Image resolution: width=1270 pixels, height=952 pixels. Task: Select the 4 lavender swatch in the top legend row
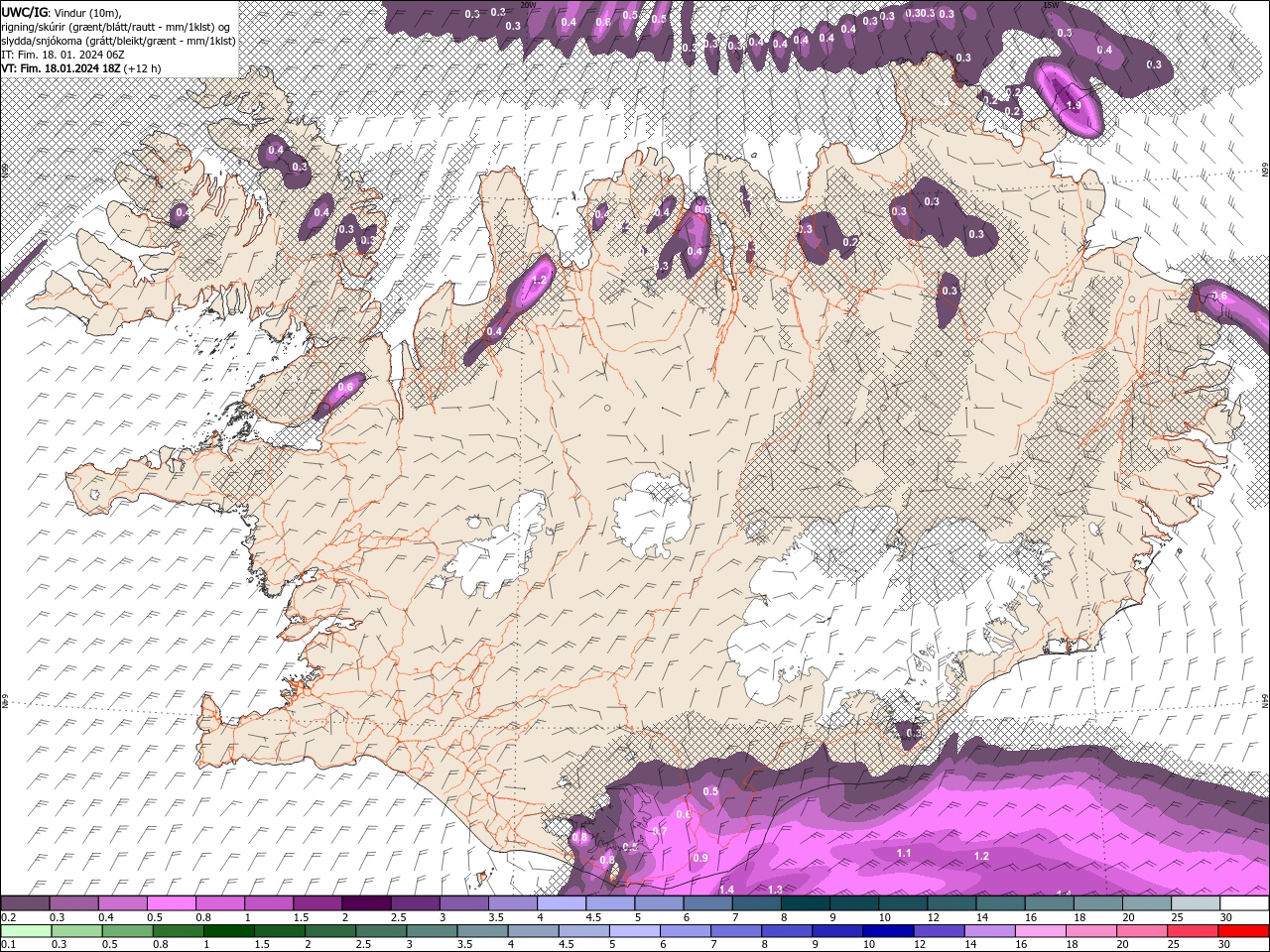pyautogui.click(x=562, y=903)
